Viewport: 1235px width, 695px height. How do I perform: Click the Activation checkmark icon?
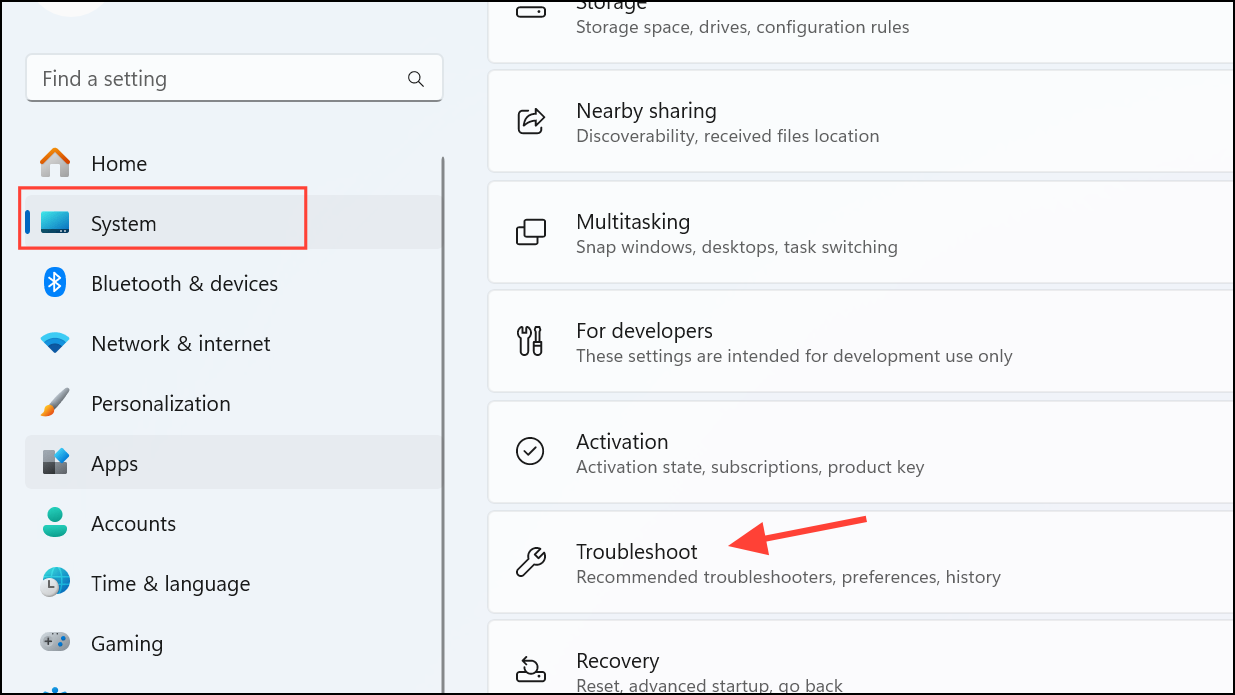pos(531,451)
